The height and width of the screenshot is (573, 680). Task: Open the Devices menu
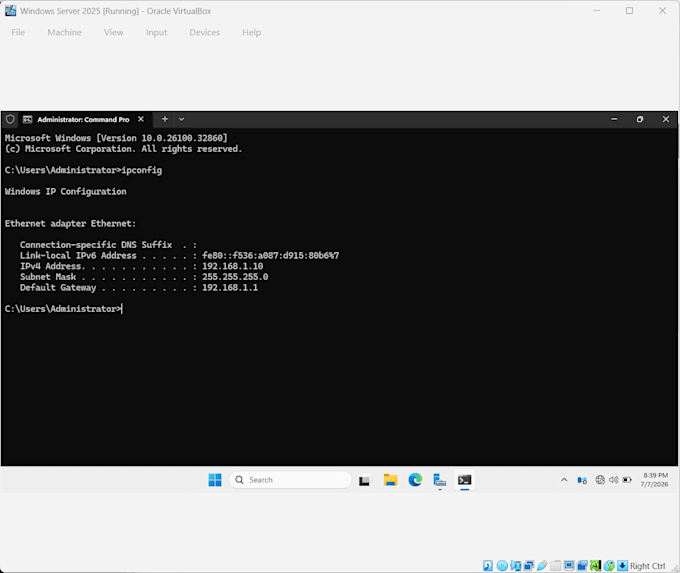click(205, 33)
